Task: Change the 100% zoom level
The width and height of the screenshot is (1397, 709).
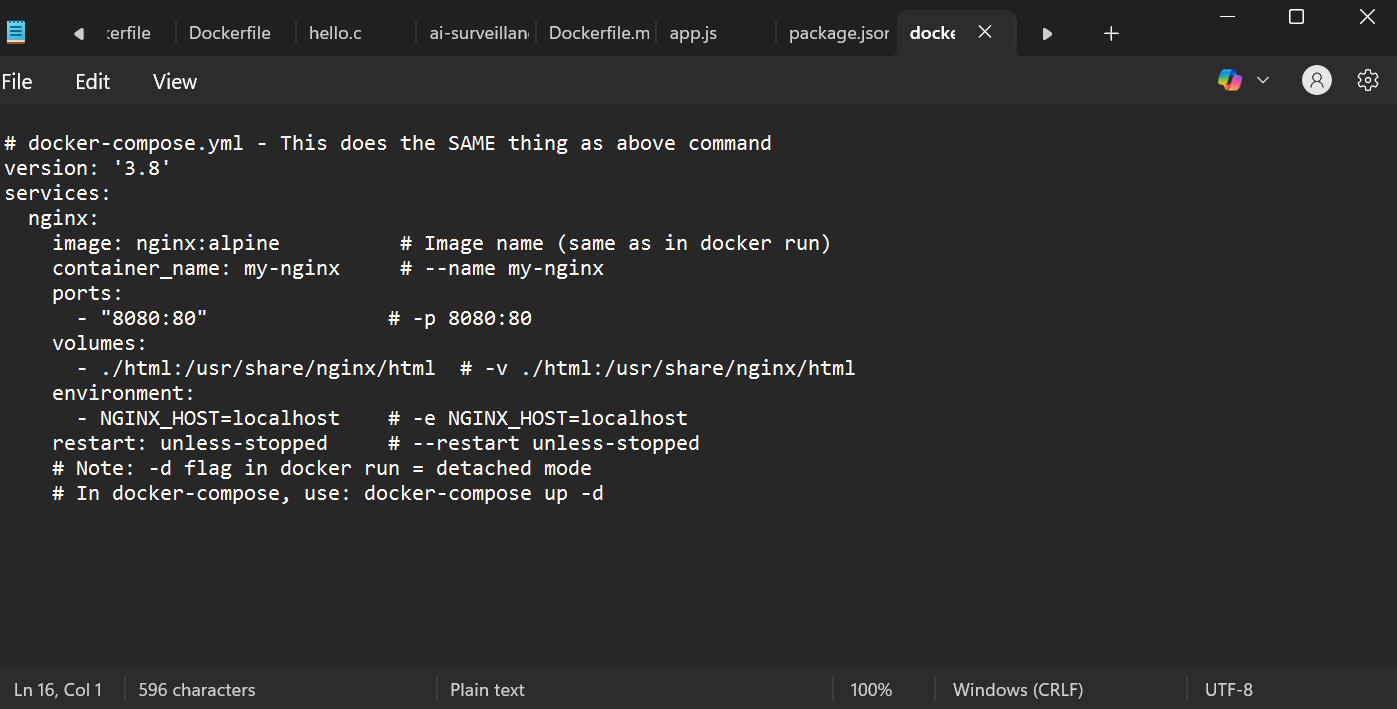Action: click(x=870, y=690)
